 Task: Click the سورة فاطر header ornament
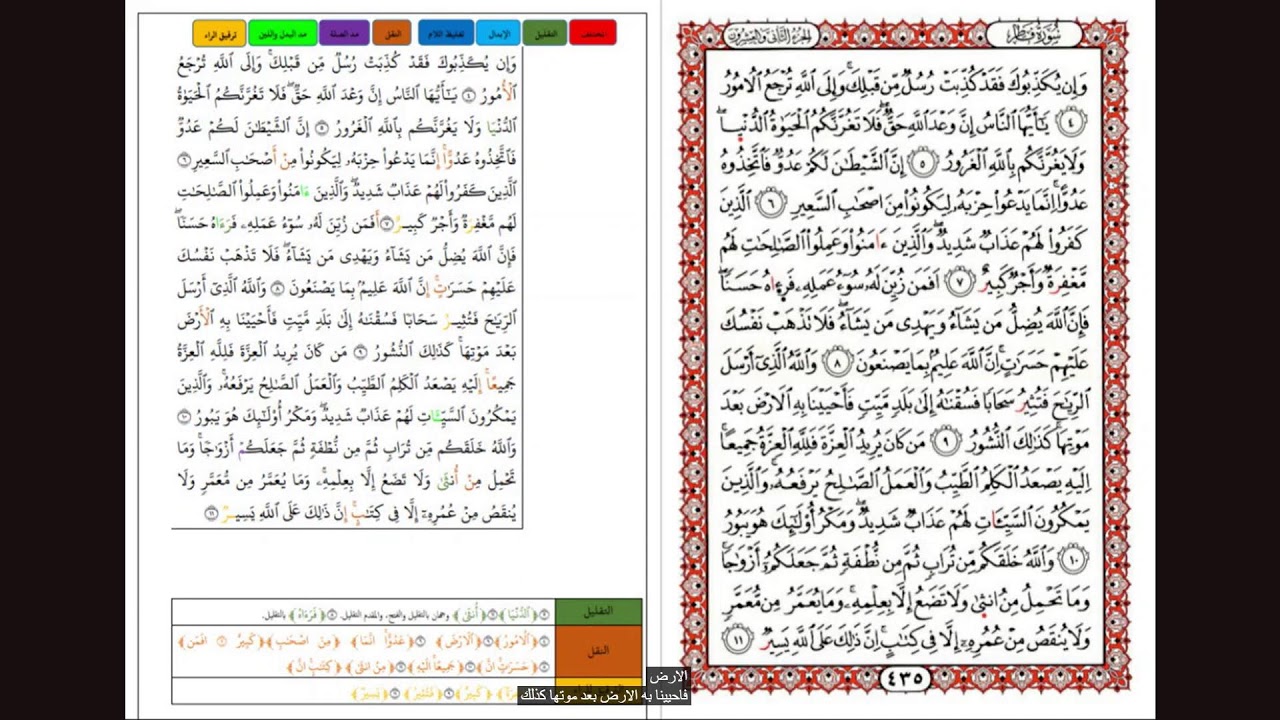[1036, 36]
